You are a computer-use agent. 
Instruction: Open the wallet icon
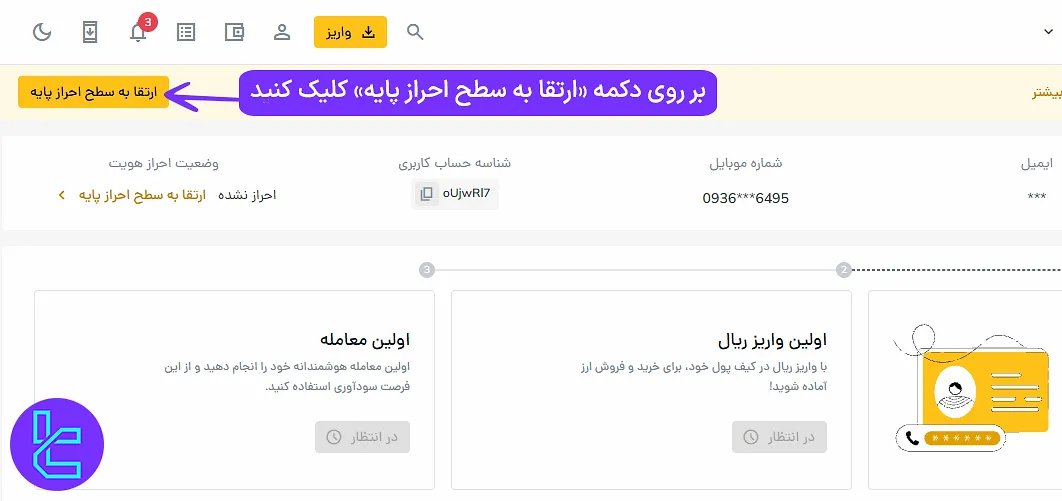[235, 32]
